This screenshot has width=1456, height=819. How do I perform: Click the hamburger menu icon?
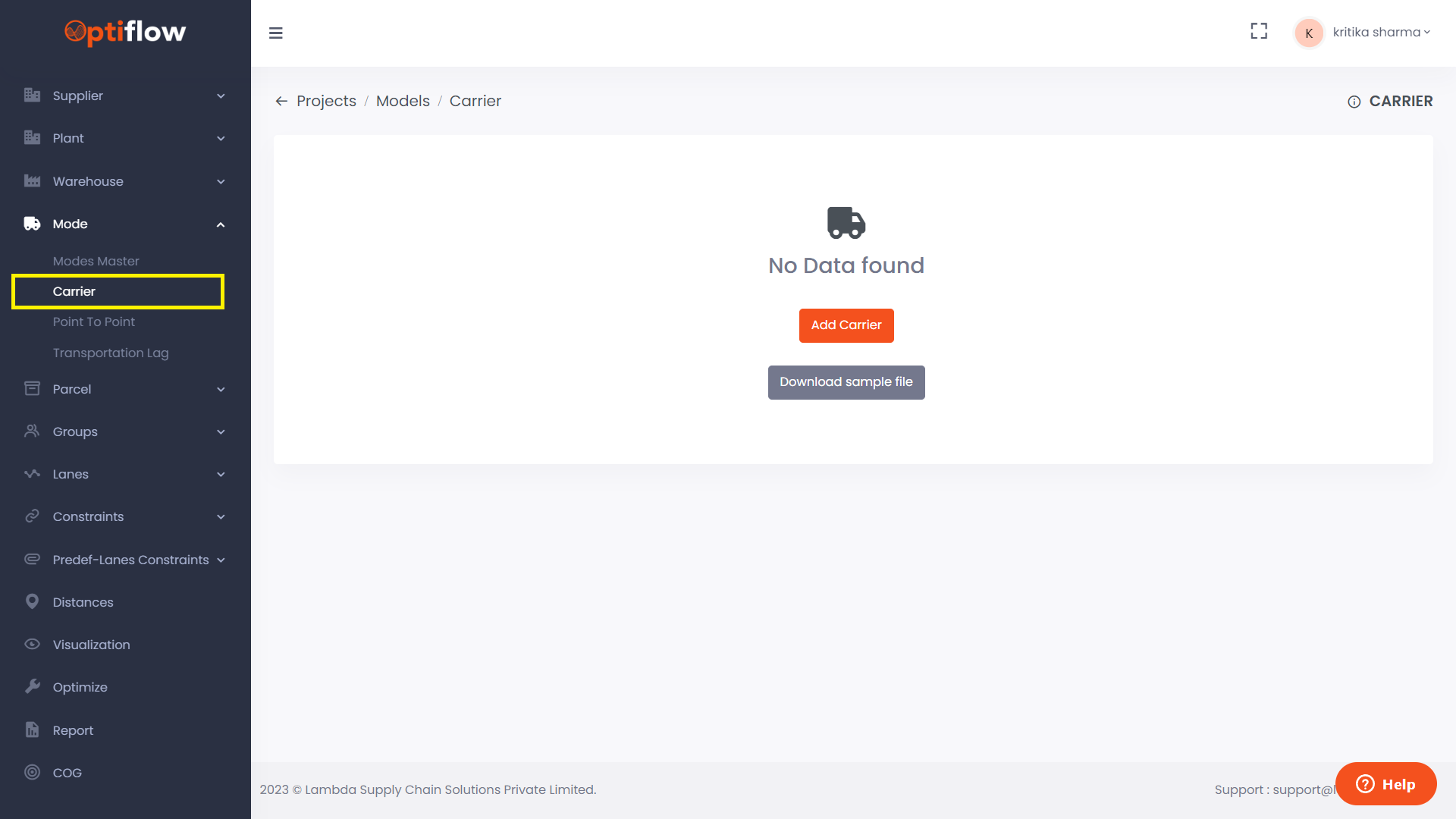[276, 33]
